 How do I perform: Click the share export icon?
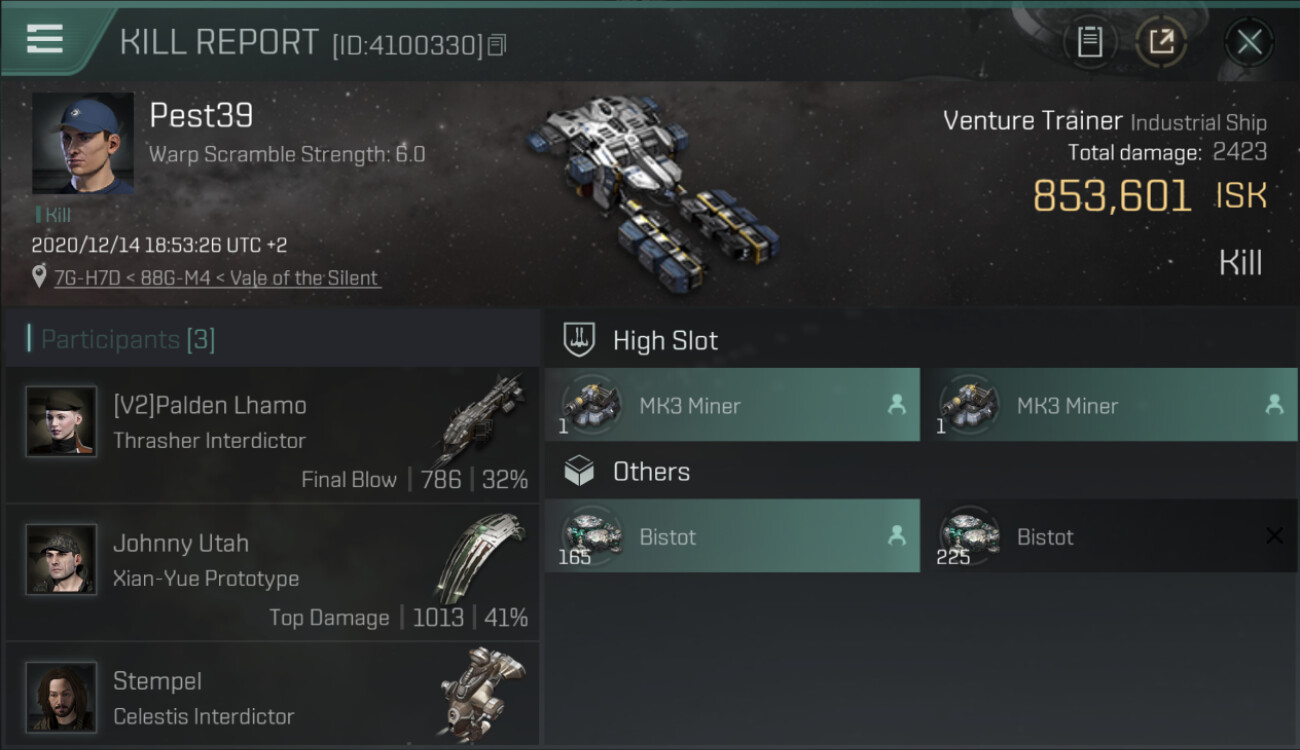[1161, 41]
